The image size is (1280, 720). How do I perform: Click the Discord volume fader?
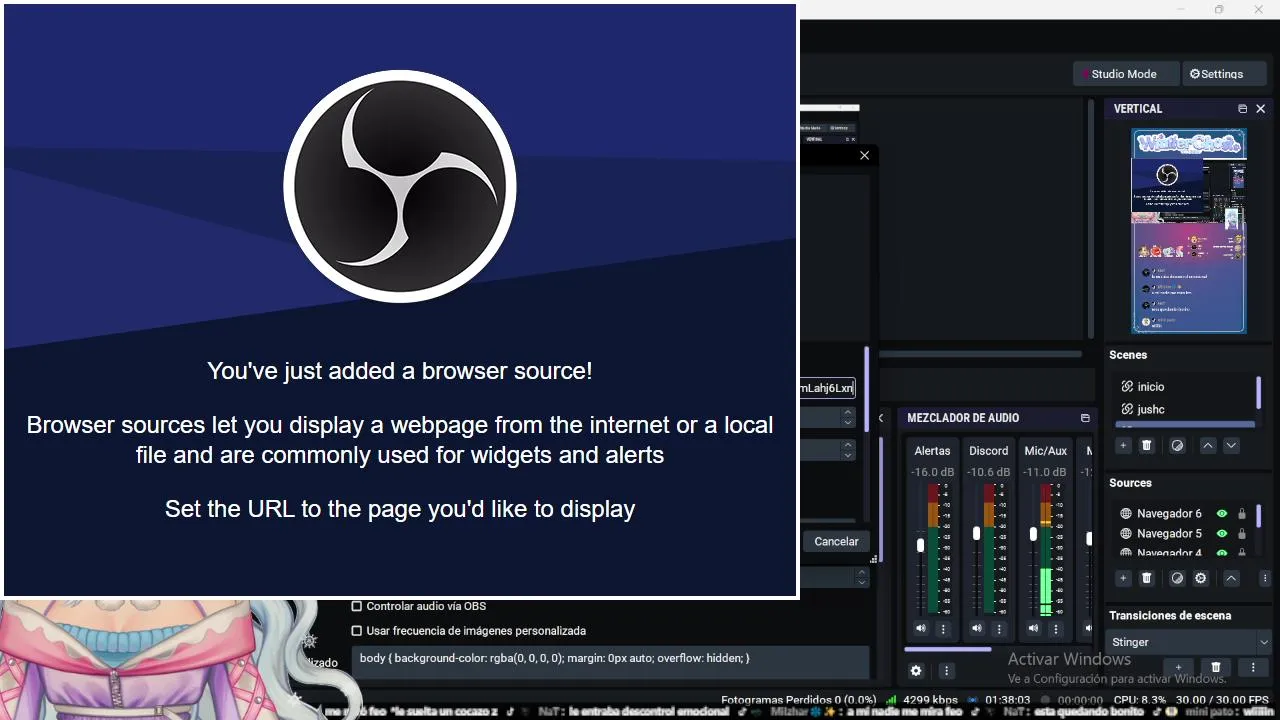pos(977,534)
